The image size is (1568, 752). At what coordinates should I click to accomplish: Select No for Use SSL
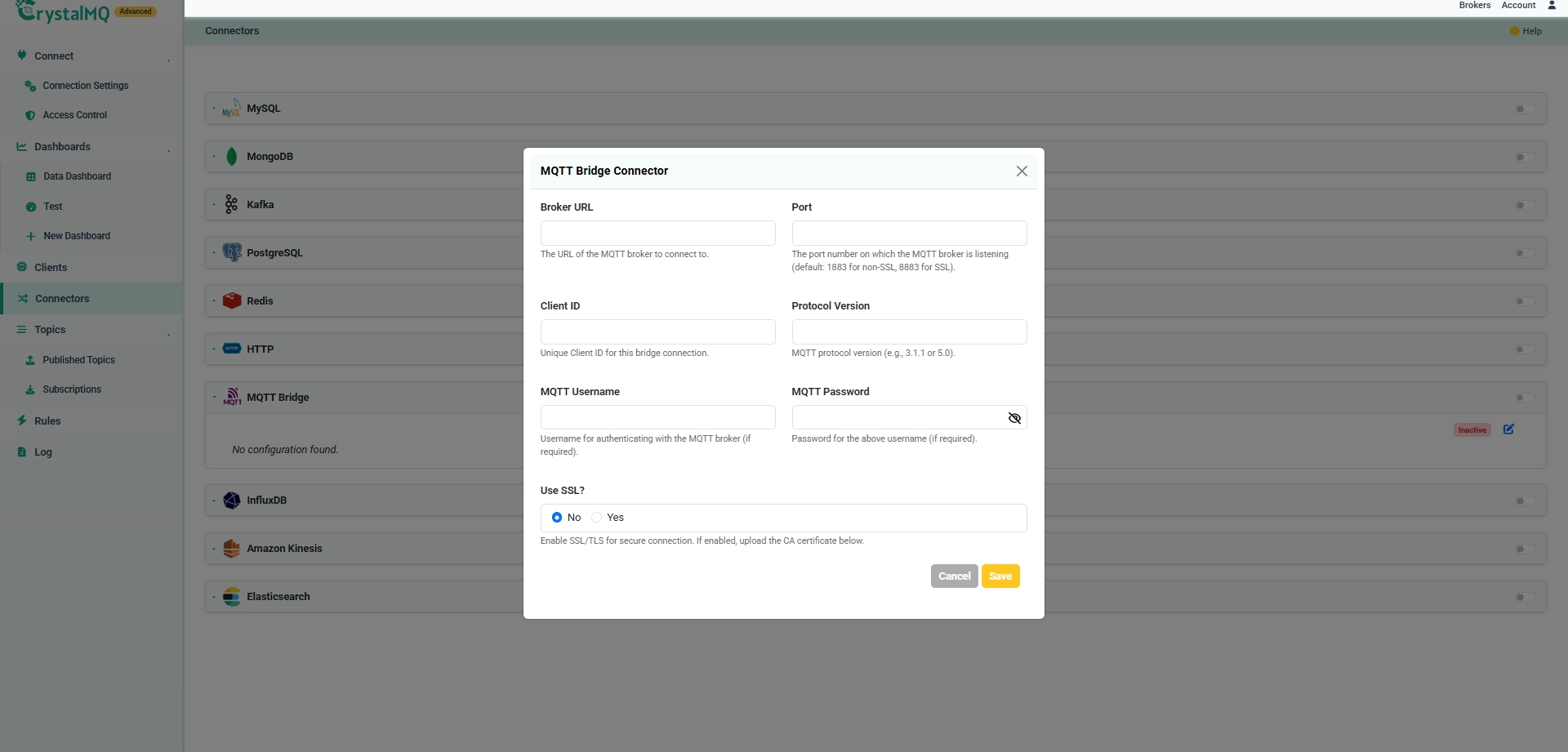point(557,518)
